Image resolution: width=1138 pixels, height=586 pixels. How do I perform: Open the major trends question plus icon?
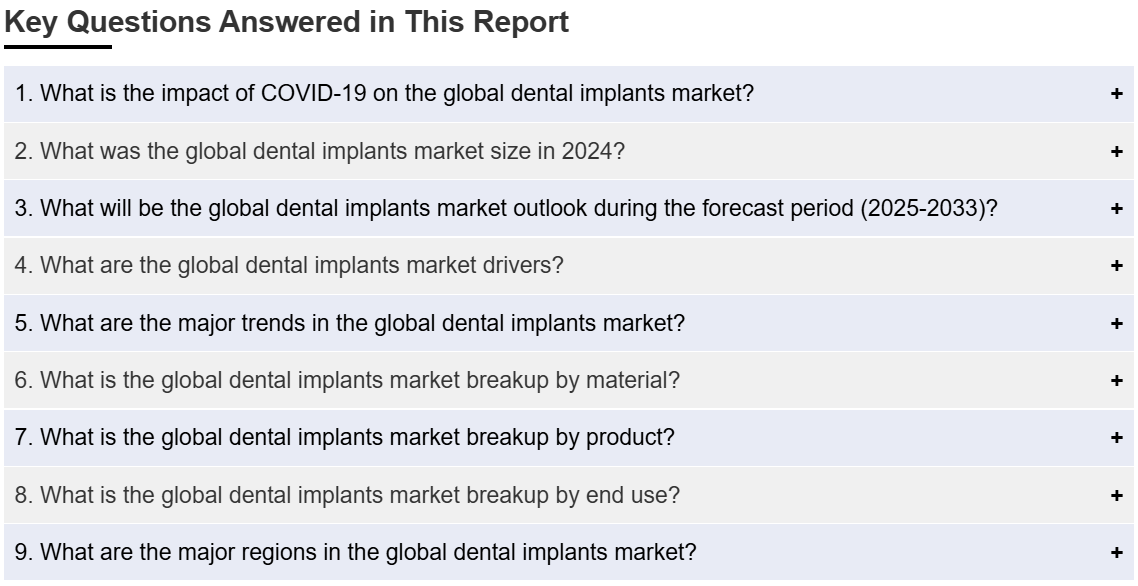tap(1116, 323)
